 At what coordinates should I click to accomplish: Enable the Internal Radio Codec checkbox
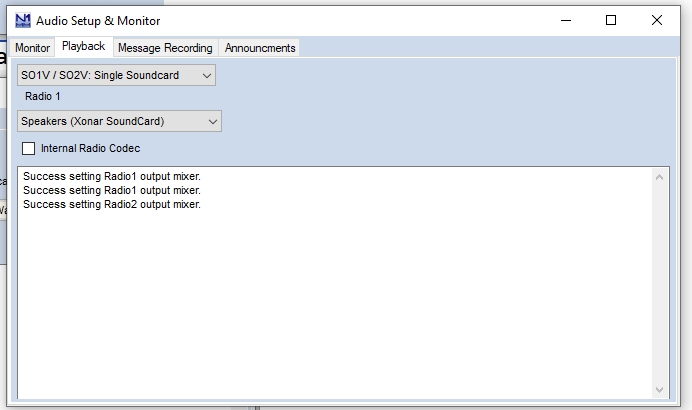(x=29, y=149)
